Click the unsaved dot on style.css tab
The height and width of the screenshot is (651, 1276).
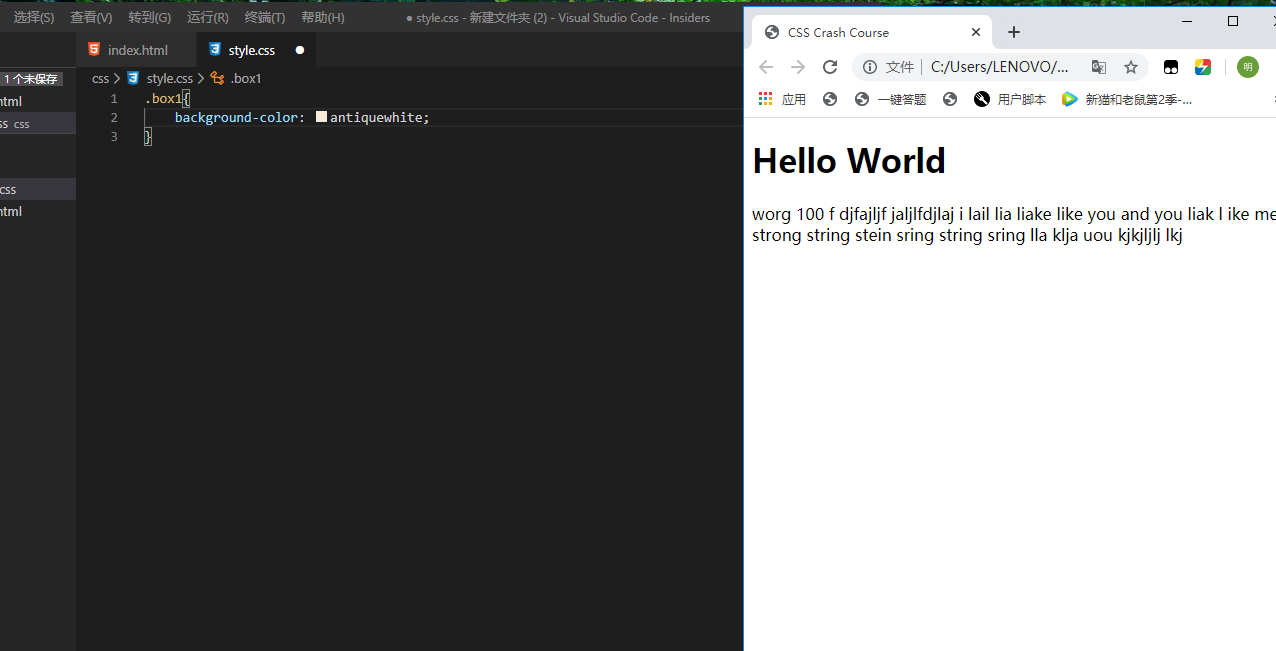pyautogui.click(x=300, y=50)
